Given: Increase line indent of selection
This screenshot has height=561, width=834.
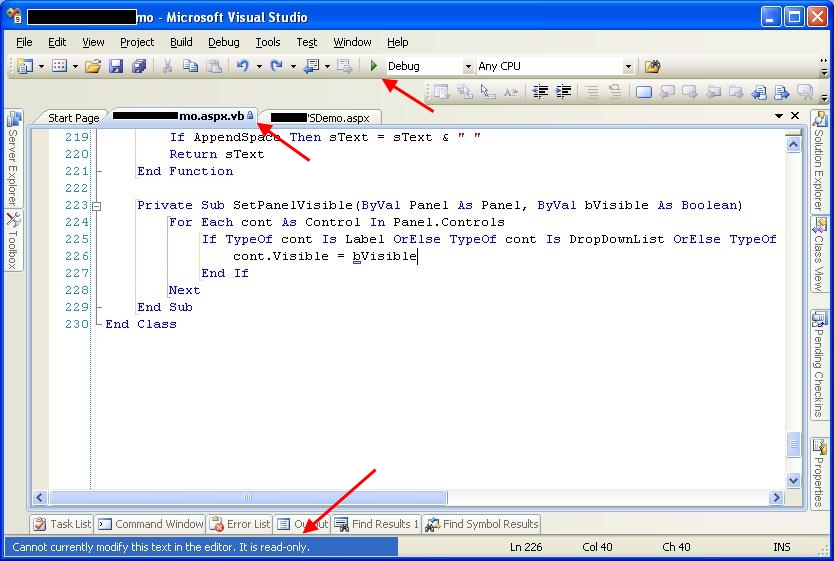Looking at the screenshot, I should 563,92.
